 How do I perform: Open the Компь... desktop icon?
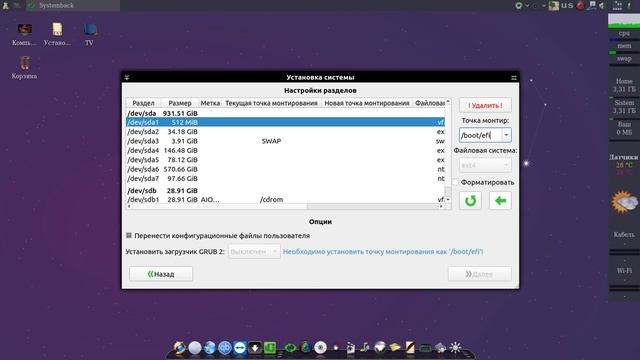tap(24, 34)
